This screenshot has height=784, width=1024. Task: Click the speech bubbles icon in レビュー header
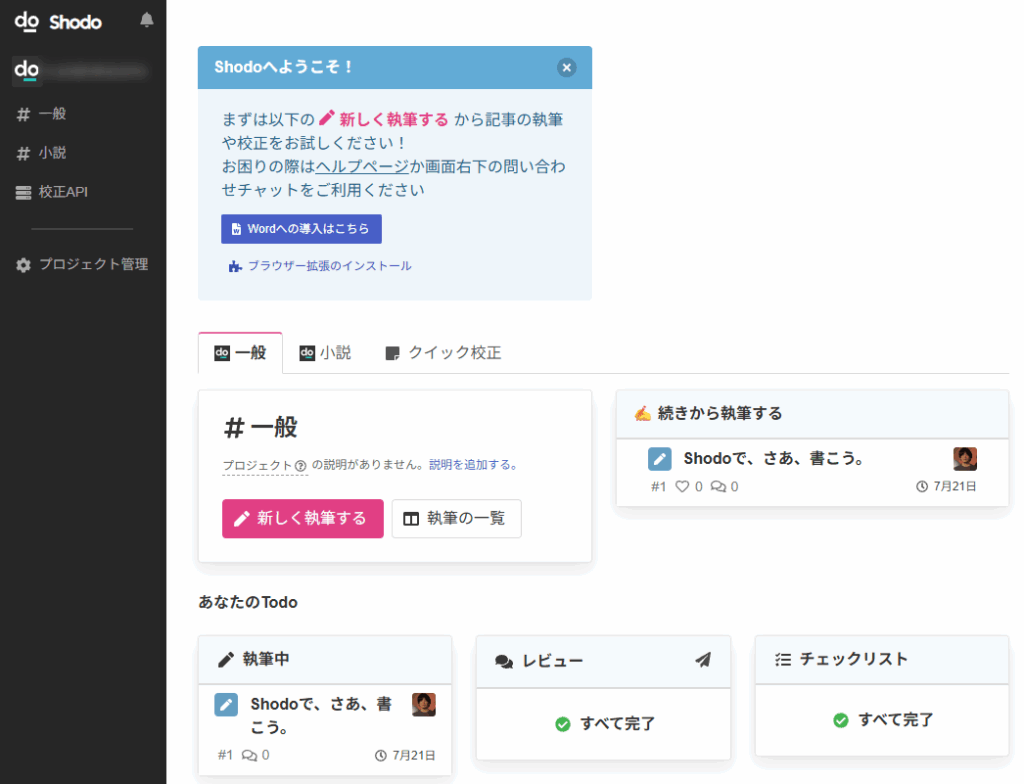pyautogui.click(x=504, y=662)
